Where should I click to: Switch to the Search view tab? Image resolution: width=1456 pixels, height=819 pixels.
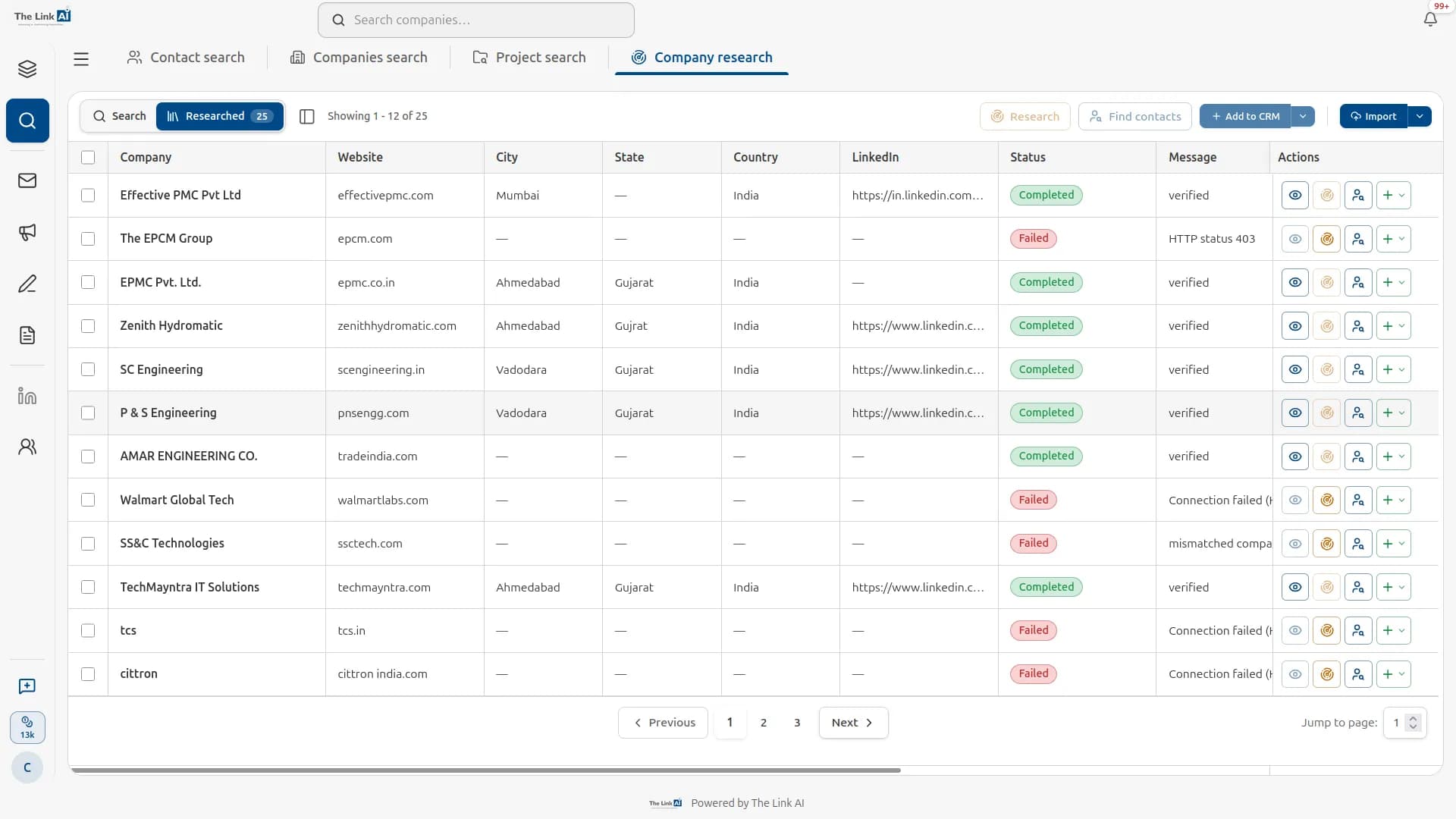[120, 116]
